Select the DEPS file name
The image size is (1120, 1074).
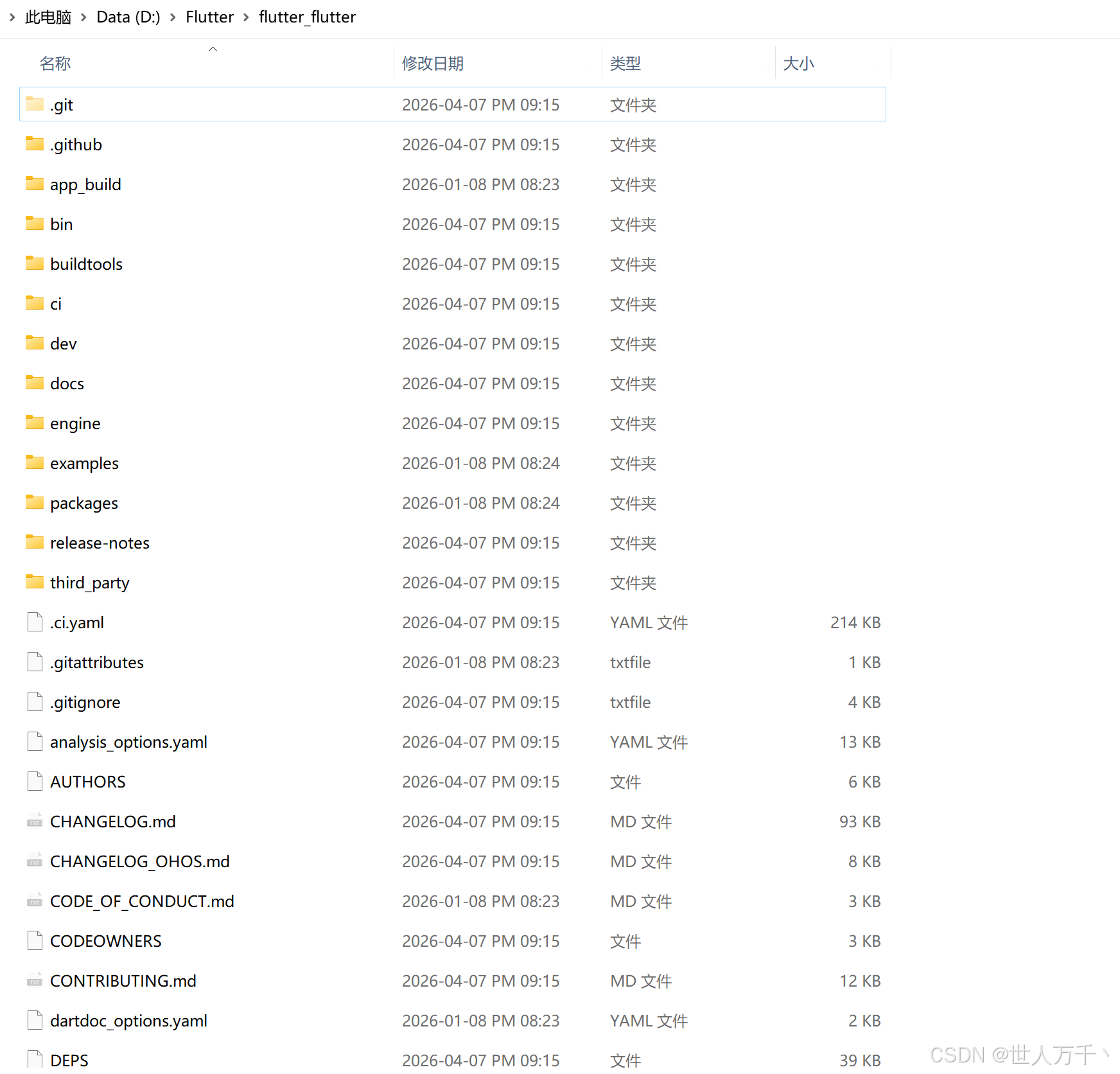(x=69, y=1060)
